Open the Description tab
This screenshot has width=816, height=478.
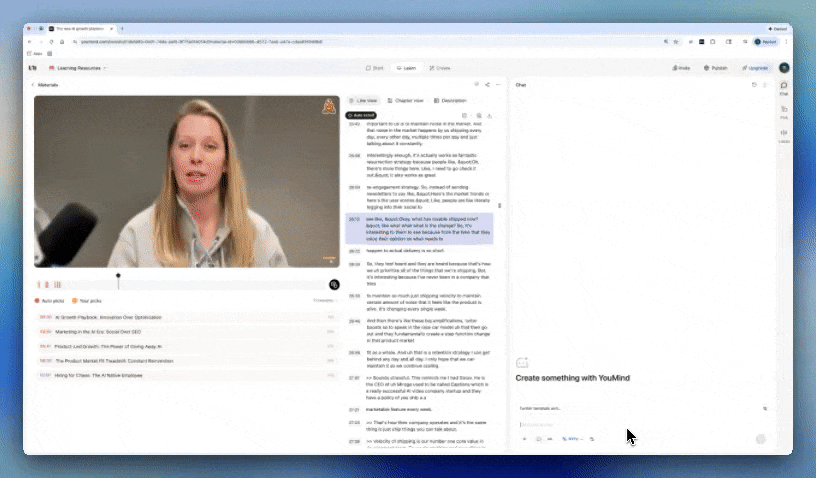(451, 101)
